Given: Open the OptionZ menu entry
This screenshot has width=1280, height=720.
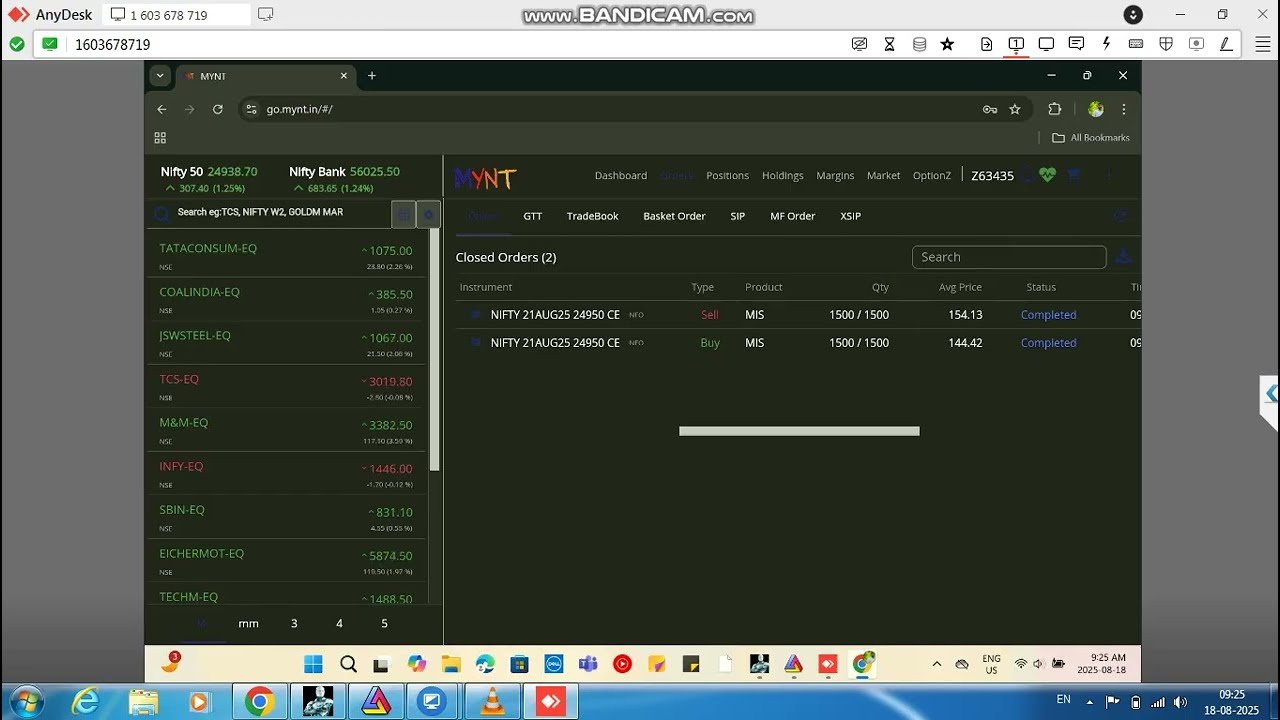Looking at the screenshot, I should pyautogui.click(x=931, y=176).
